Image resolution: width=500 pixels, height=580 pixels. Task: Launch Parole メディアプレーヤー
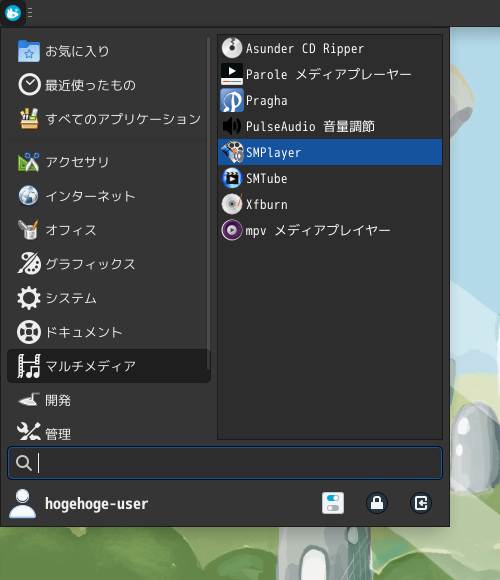click(330, 74)
